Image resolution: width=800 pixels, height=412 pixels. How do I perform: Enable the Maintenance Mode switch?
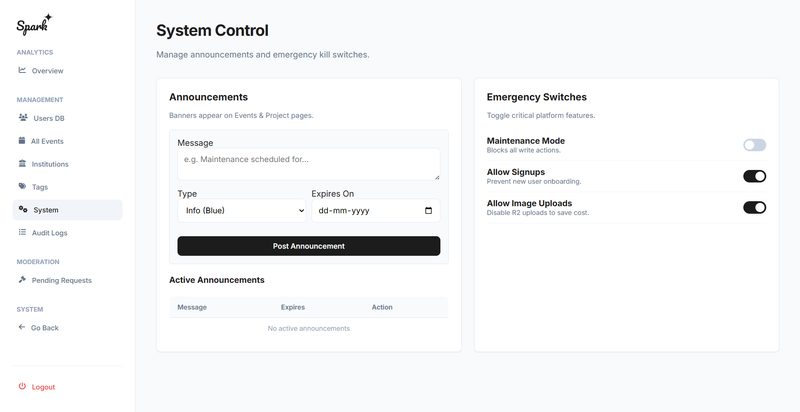pyautogui.click(x=754, y=145)
